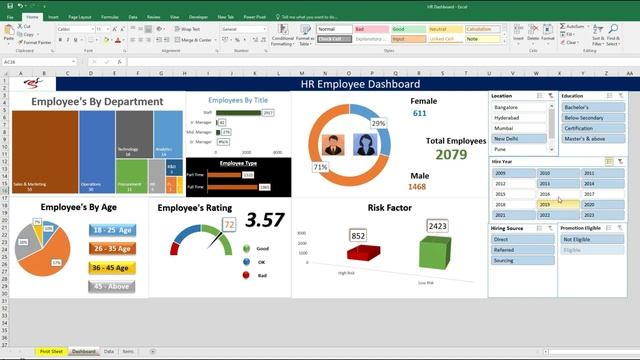This screenshot has width=640, height=360.
Task: Click the Tell me search box
Action: (307, 17)
